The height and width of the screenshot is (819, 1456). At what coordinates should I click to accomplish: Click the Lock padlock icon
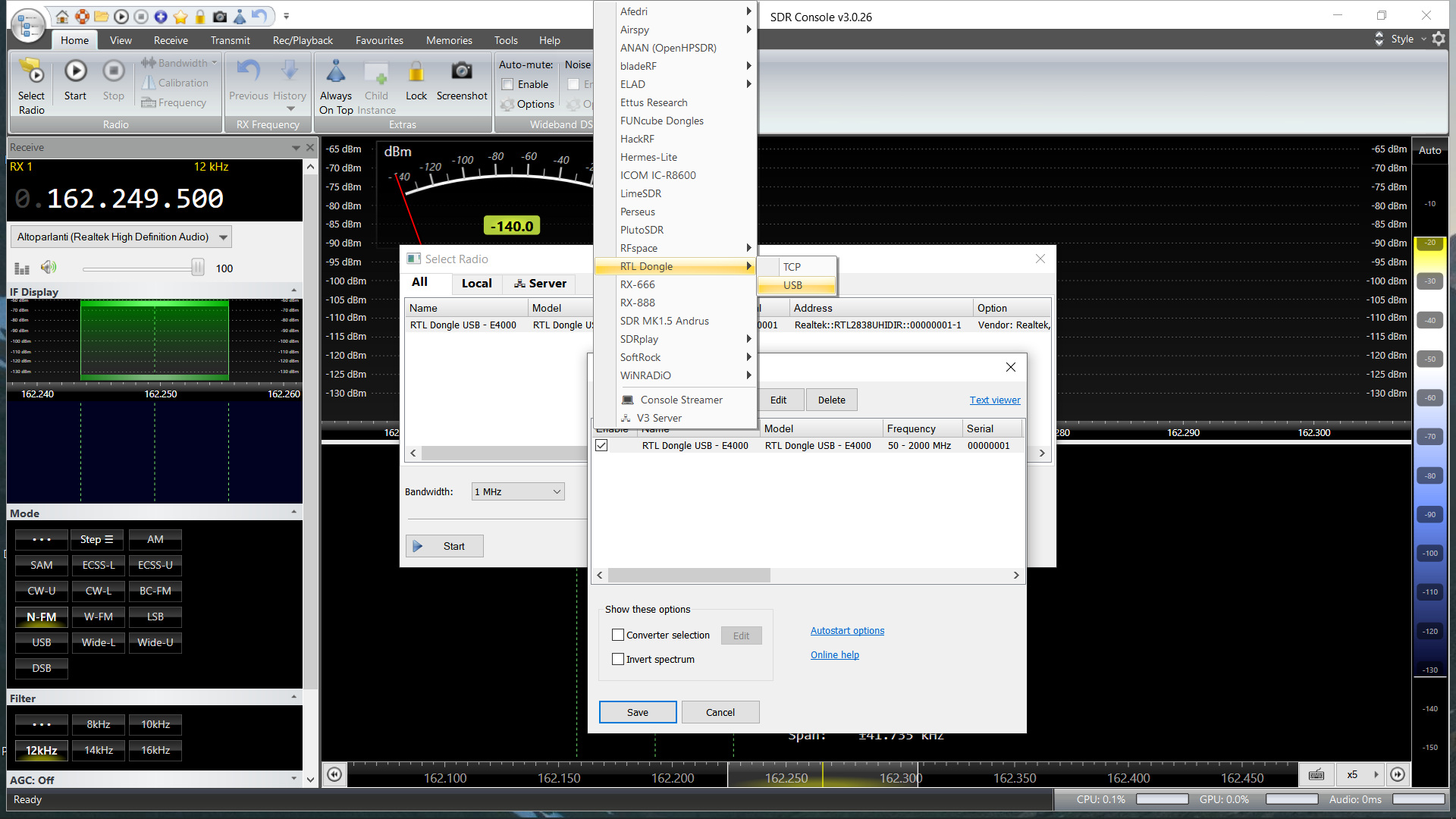[x=416, y=72]
